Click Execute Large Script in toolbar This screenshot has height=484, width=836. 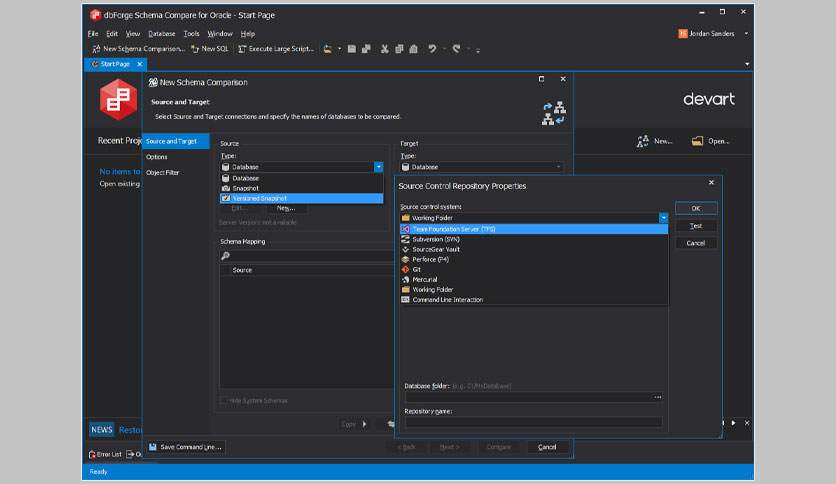coord(276,49)
